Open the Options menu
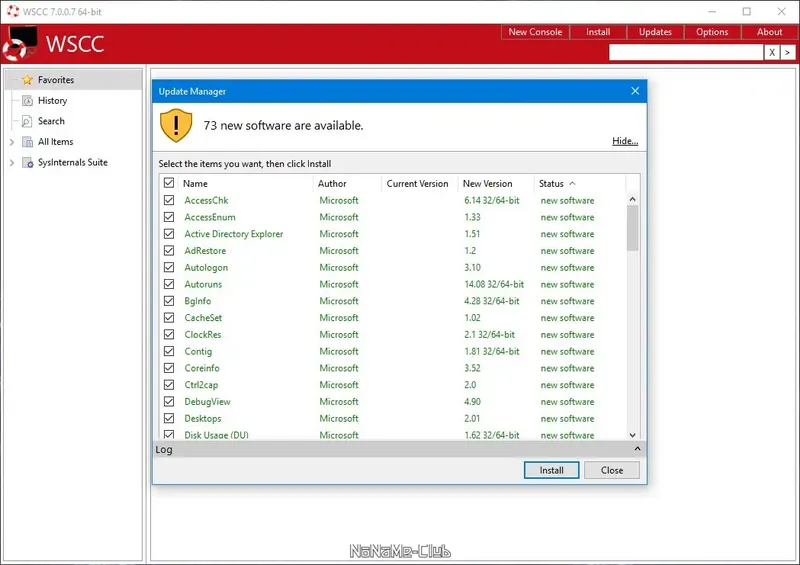 point(712,32)
